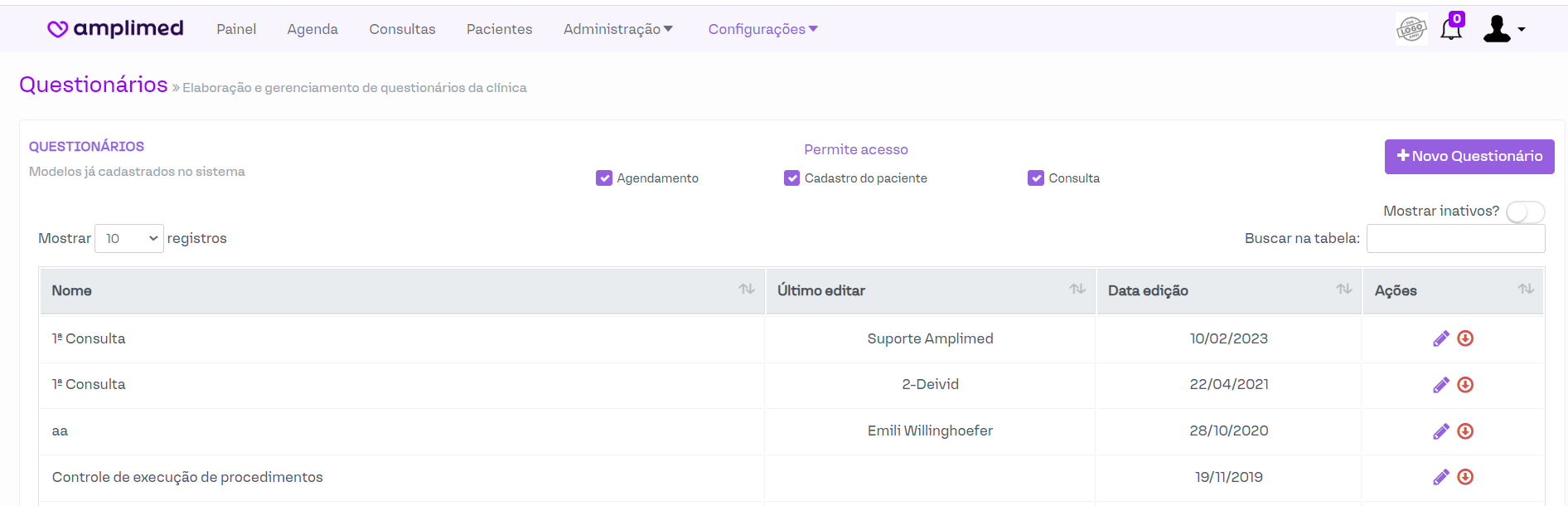Sort table by Nome column arrows
Viewport: 1568px width, 506px height.
pyautogui.click(x=747, y=289)
